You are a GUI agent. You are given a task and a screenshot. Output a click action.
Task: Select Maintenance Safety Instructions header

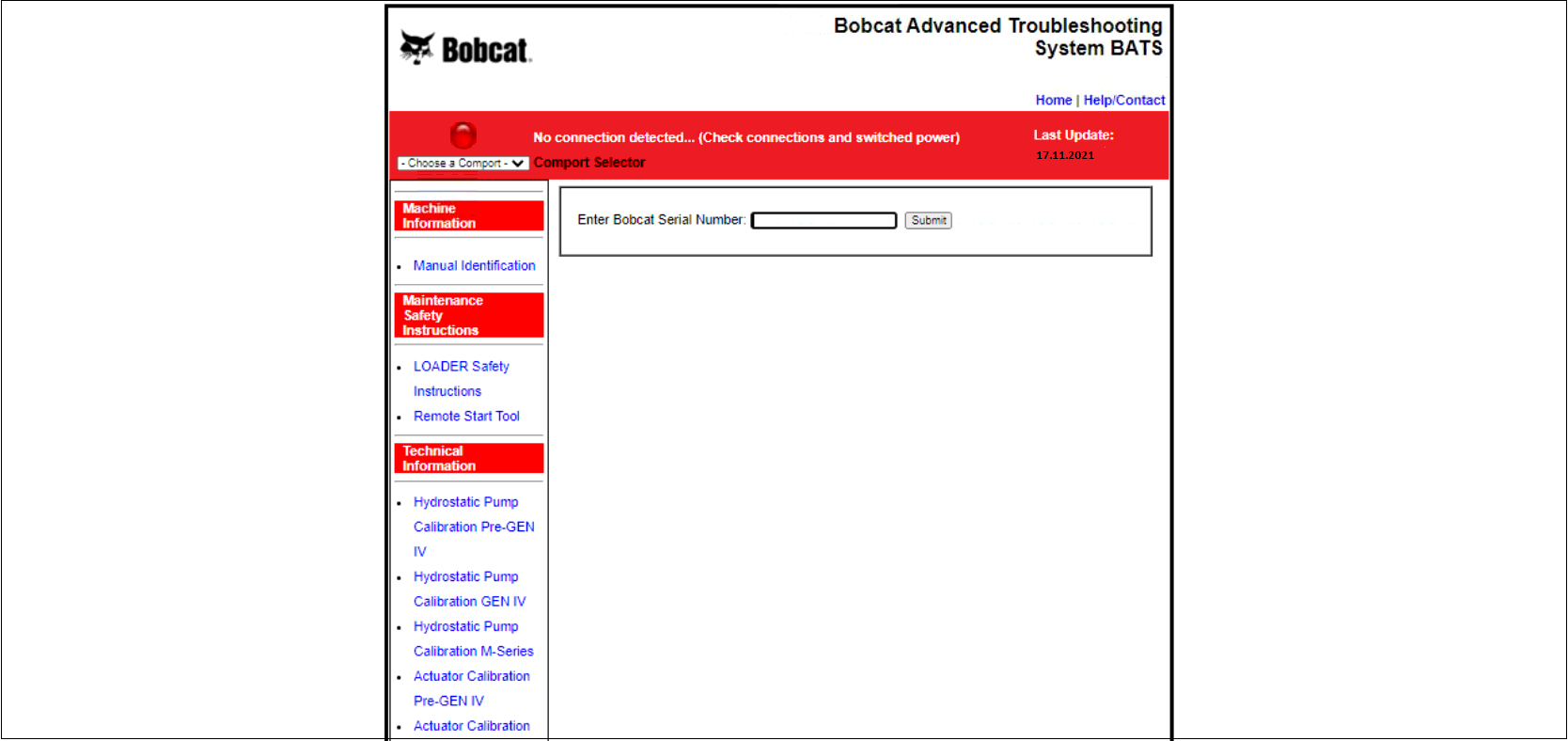coord(468,315)
